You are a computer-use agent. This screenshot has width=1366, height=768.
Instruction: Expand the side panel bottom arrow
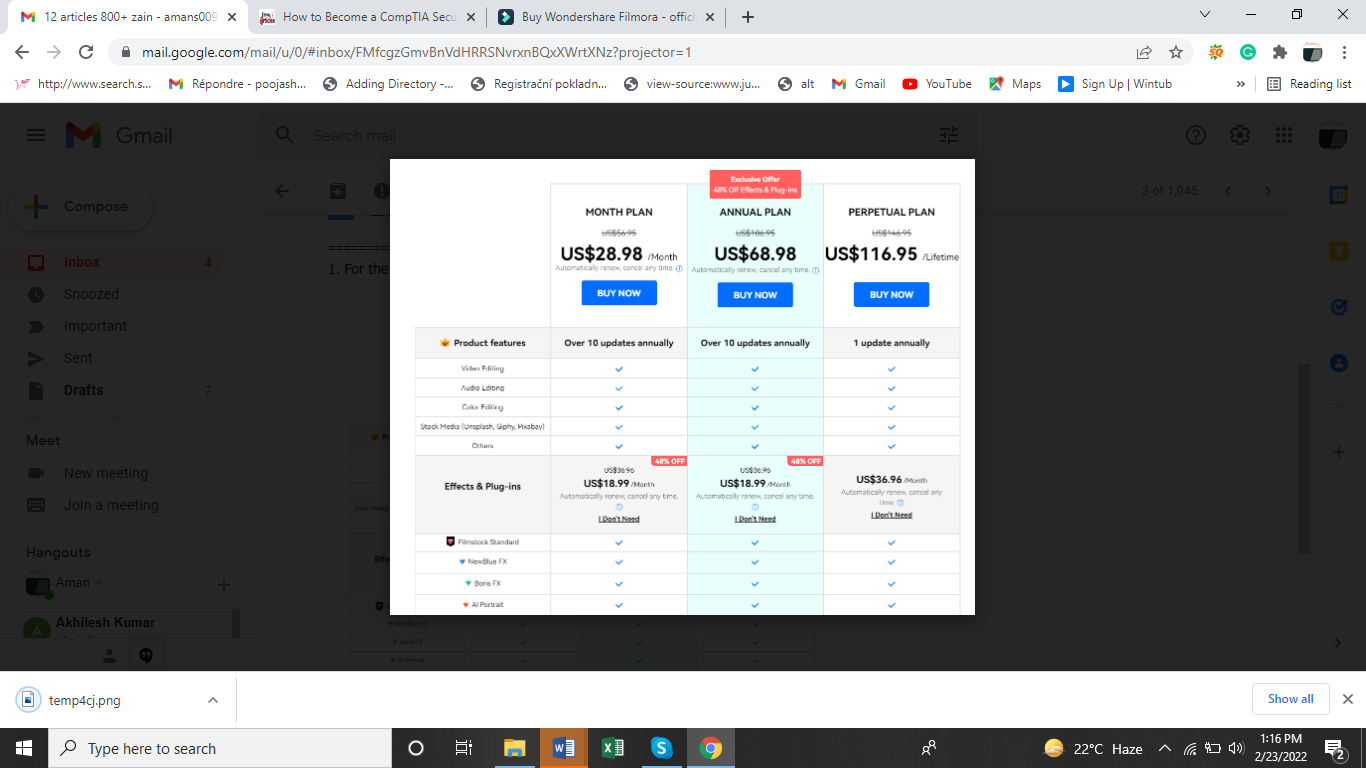[x=1339, y=643]
